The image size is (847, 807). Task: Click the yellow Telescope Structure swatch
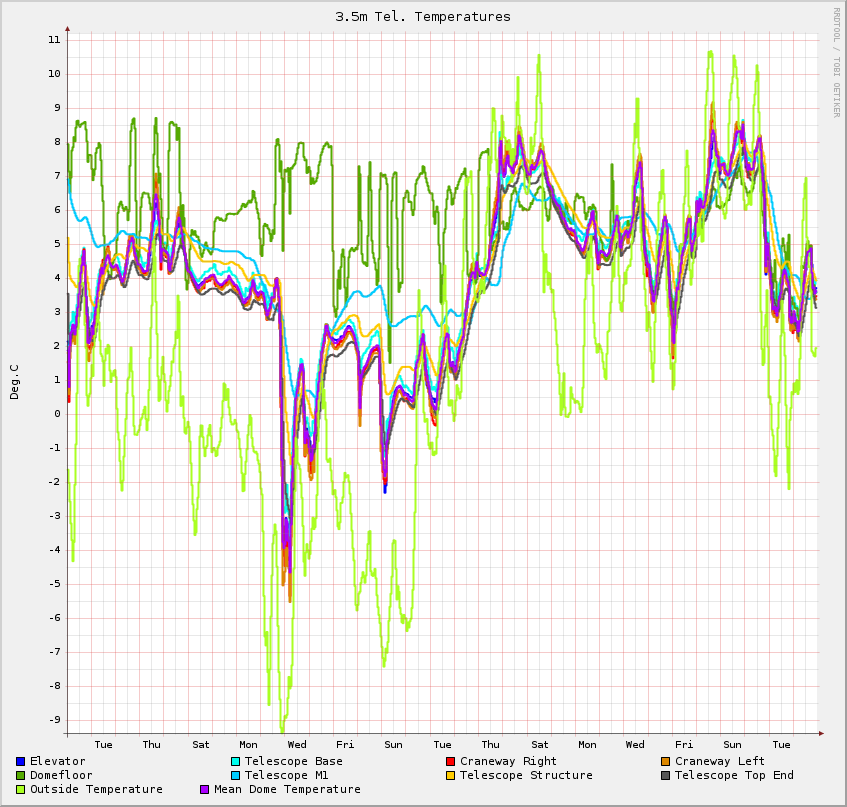(450, 776)
